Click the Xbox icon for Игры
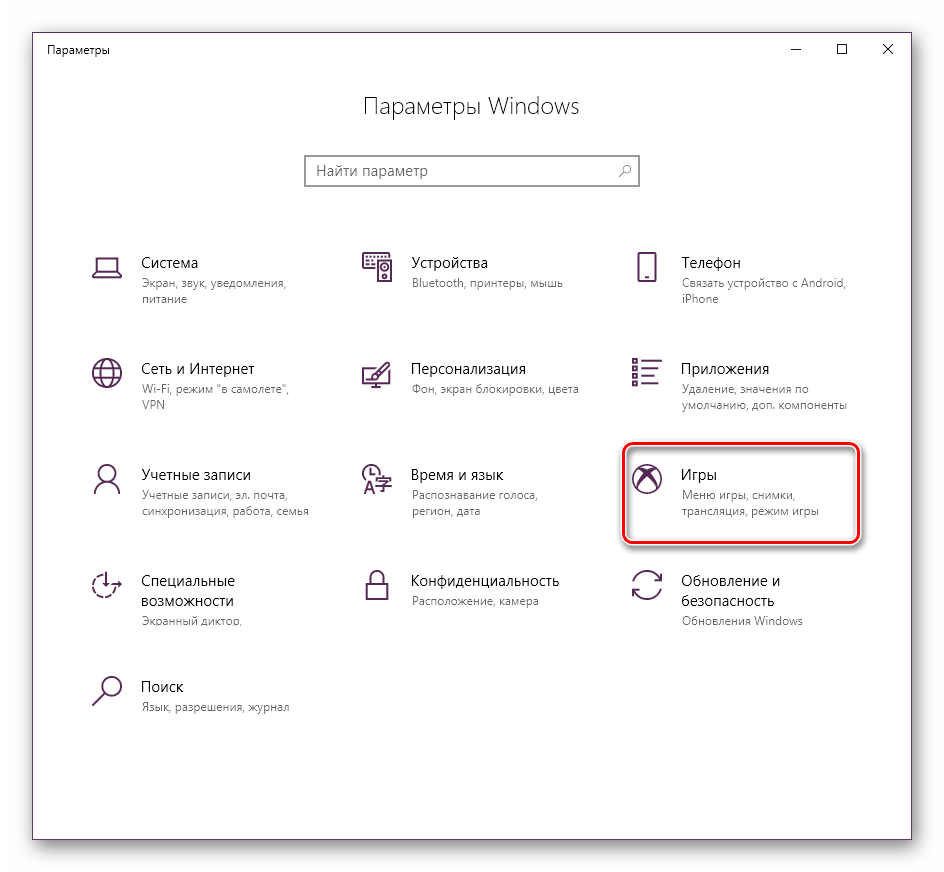This screenshot has width=944, height=872. (646, 479)
